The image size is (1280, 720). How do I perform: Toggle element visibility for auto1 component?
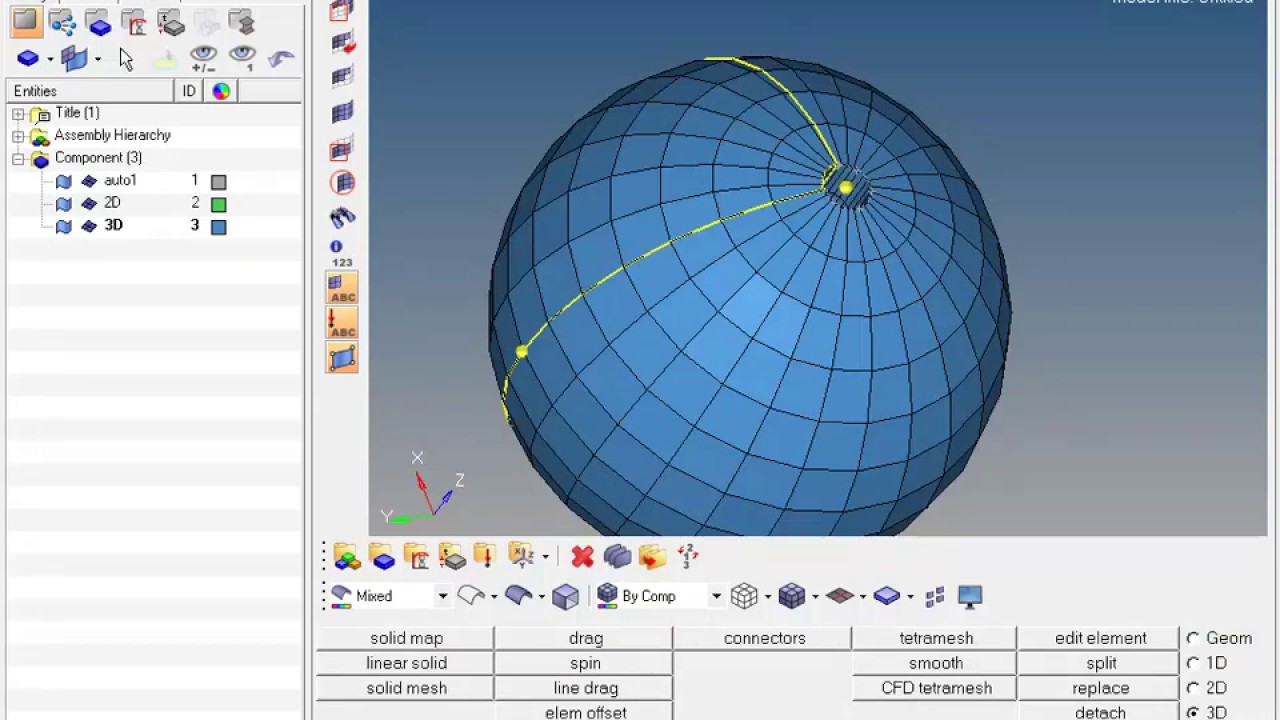click(89, 181)
